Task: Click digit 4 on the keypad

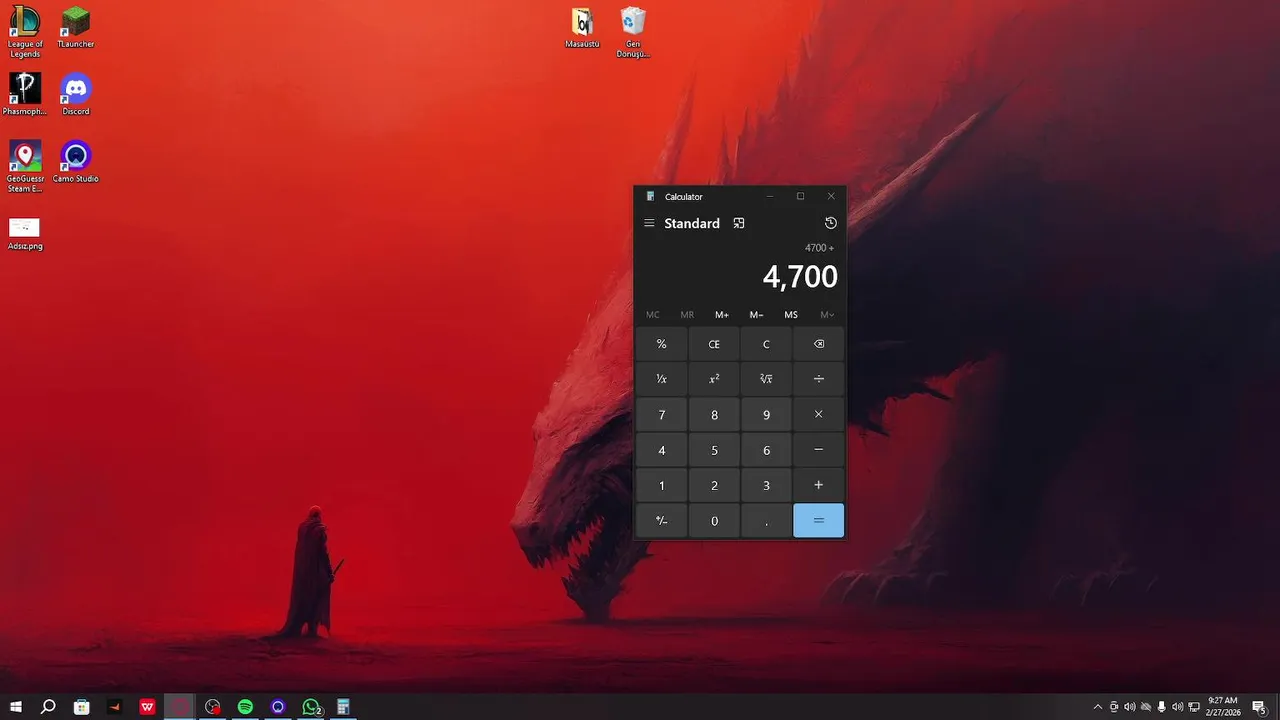Action: [661, 450]
